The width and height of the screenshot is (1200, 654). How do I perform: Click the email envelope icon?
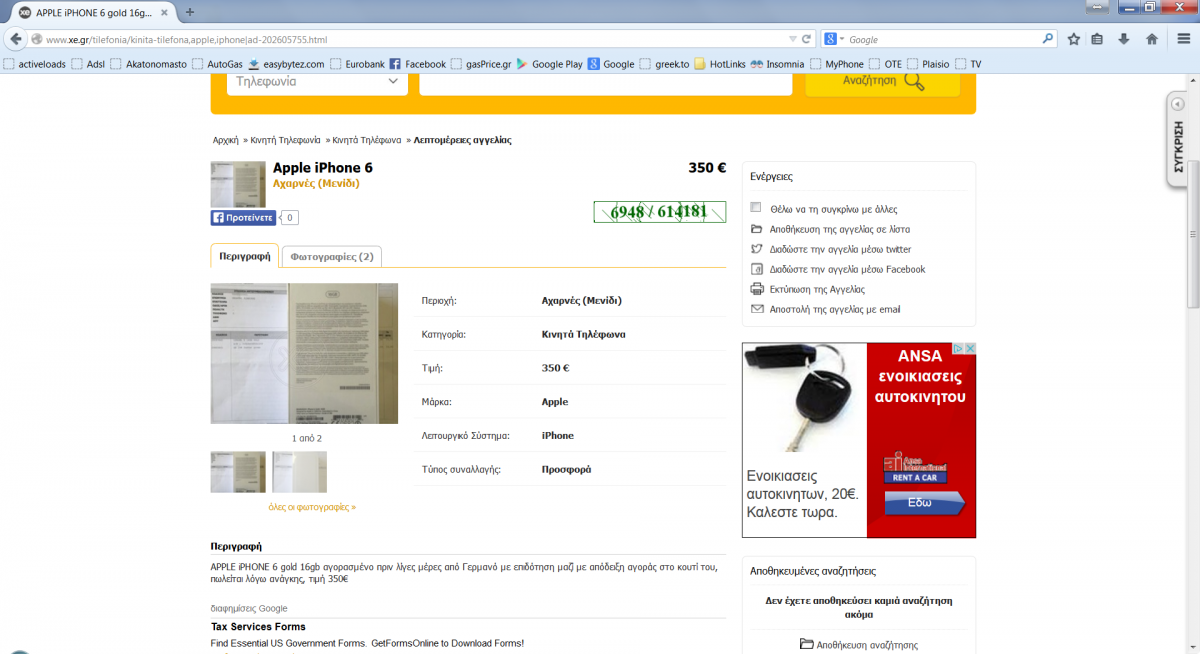click(756, 309)
